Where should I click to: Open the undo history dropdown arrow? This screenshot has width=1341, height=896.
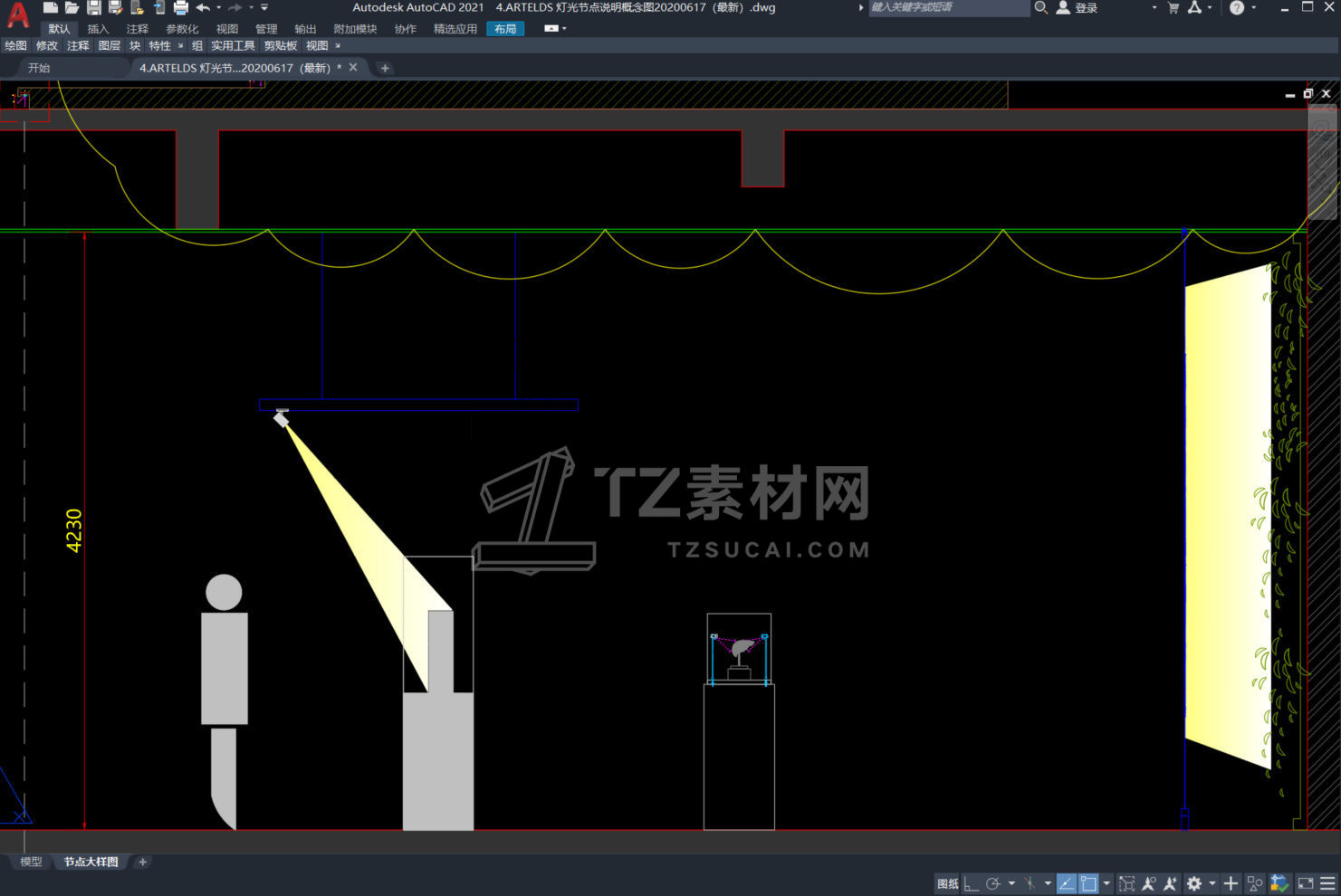[218, 7]
